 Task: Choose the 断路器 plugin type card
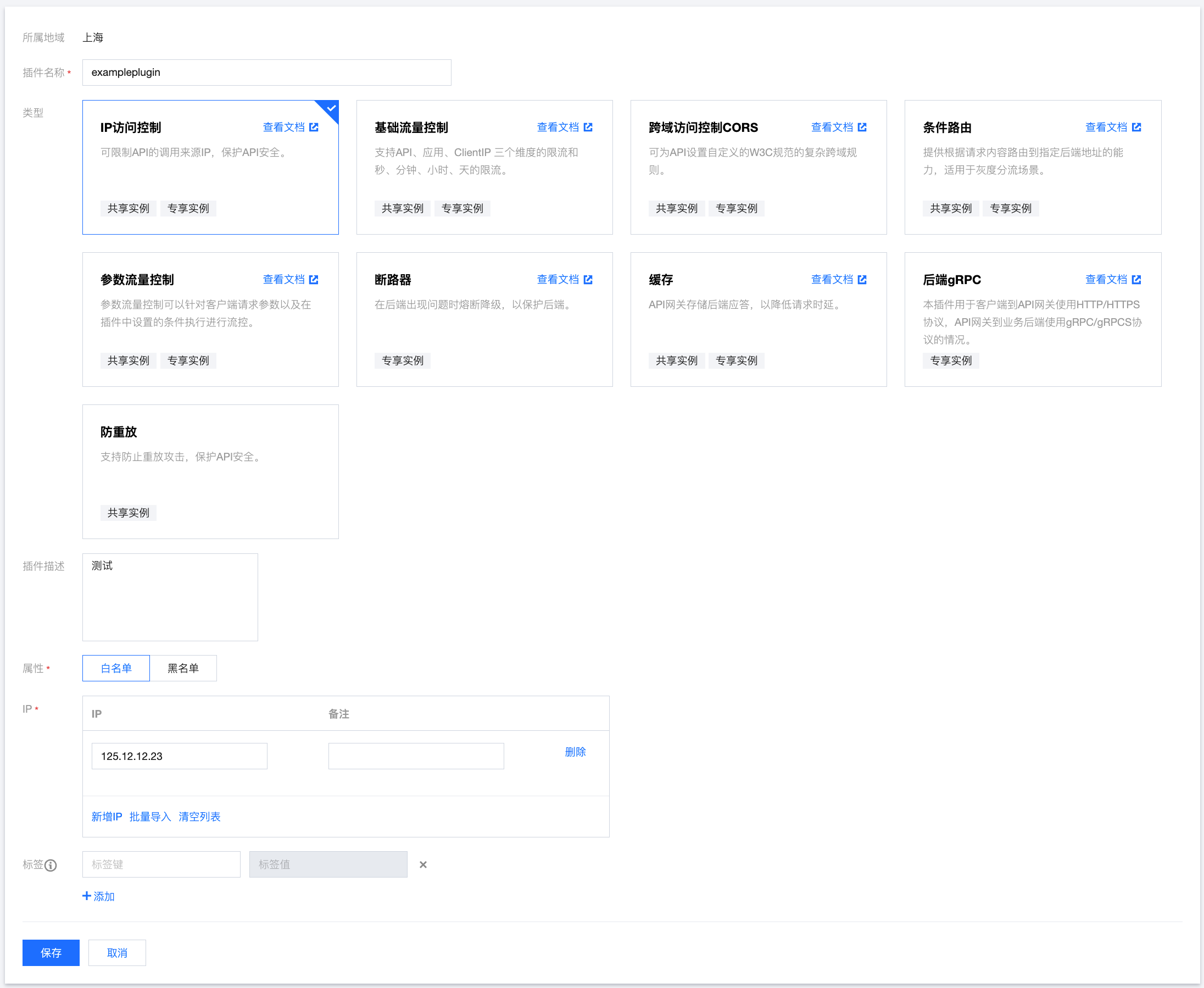(484, 319)
